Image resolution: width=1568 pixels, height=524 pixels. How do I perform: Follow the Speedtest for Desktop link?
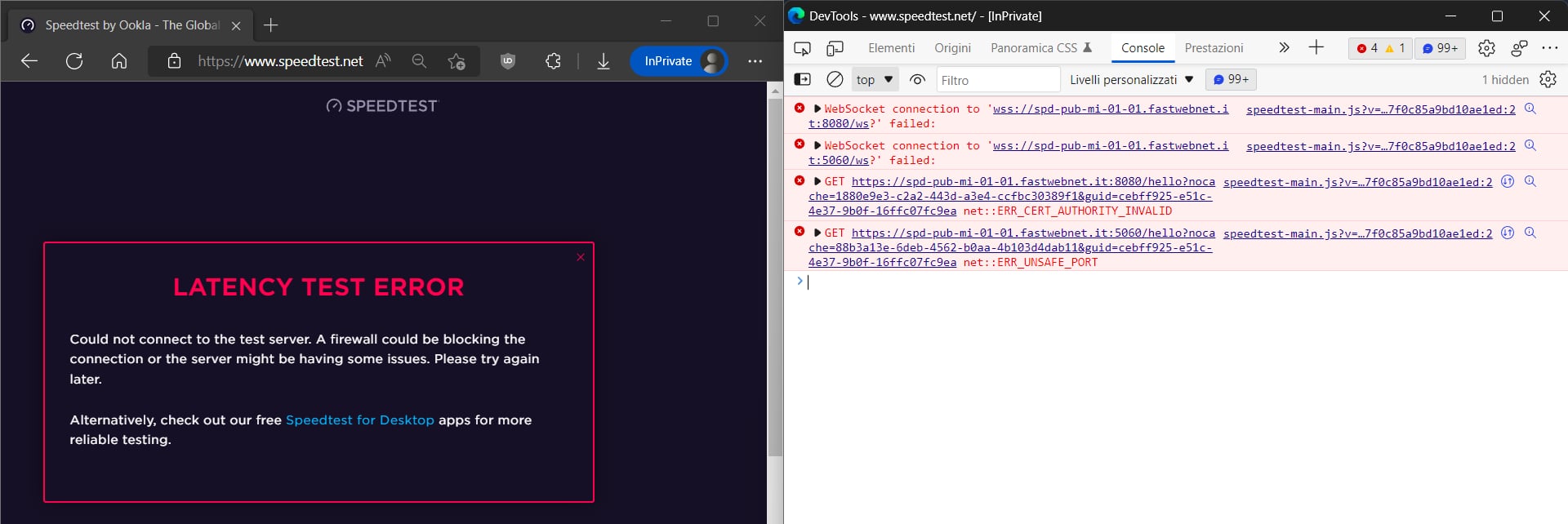point(359,420)
